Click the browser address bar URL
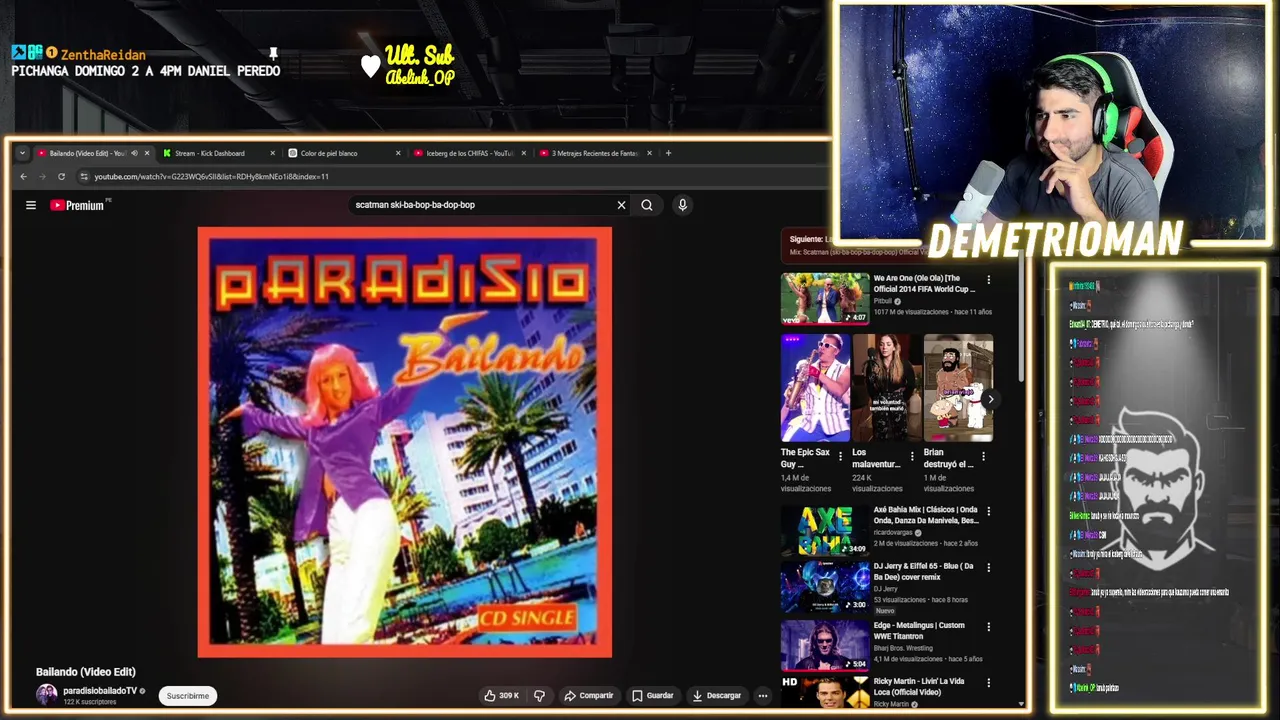This screenshot has width=1280, height=720. (x=212, y=177)
